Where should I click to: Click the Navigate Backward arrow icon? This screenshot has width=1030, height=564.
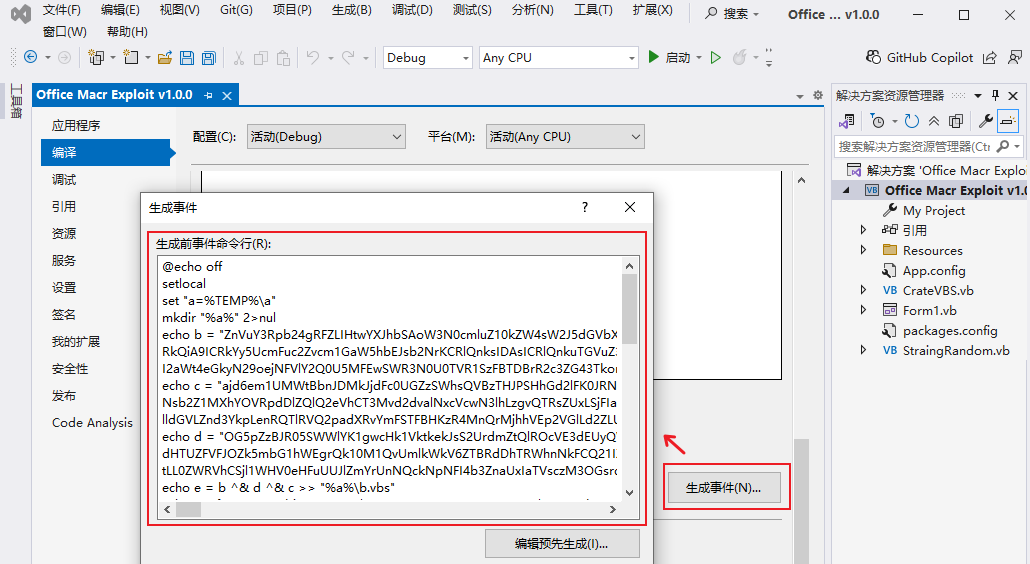pos(30,57)
